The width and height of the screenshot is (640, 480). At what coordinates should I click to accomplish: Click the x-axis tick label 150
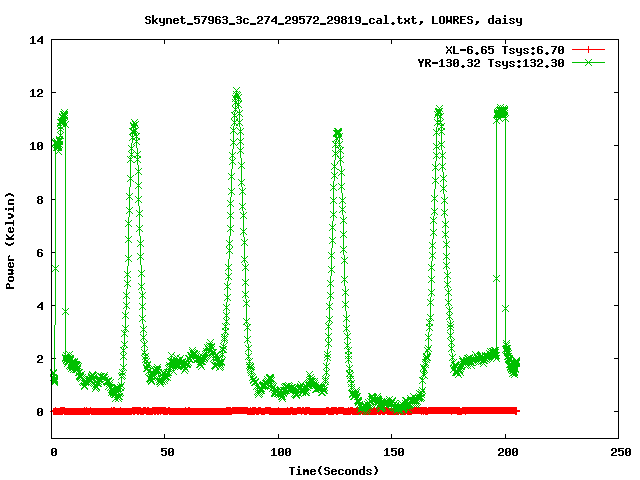394,452
